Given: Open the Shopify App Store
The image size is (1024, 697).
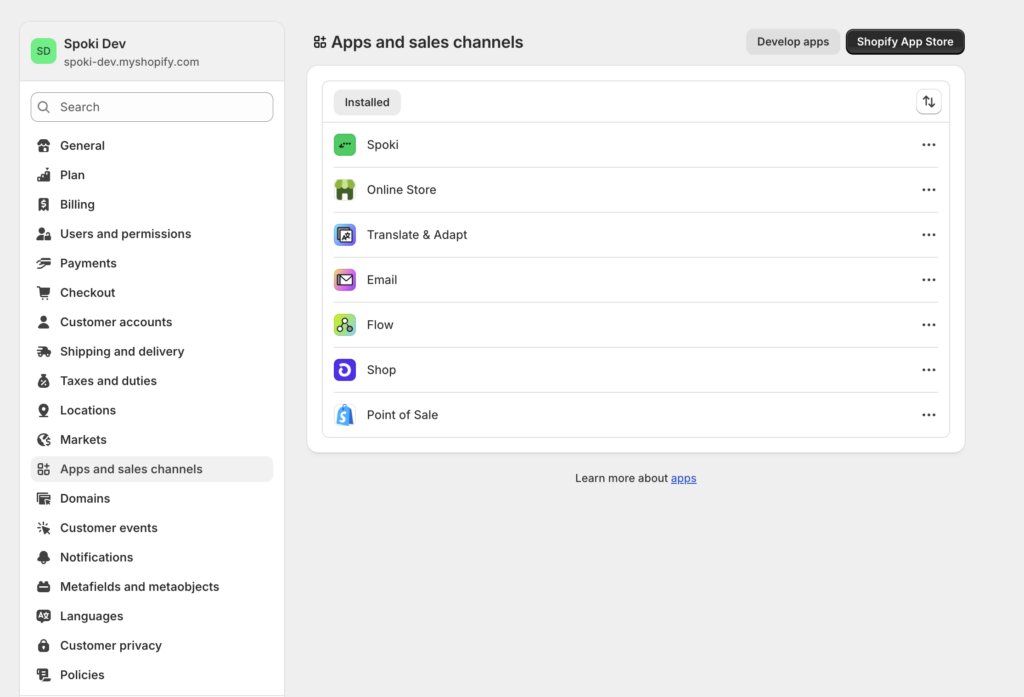Looking at the screenshot, I should coord(904,42).
